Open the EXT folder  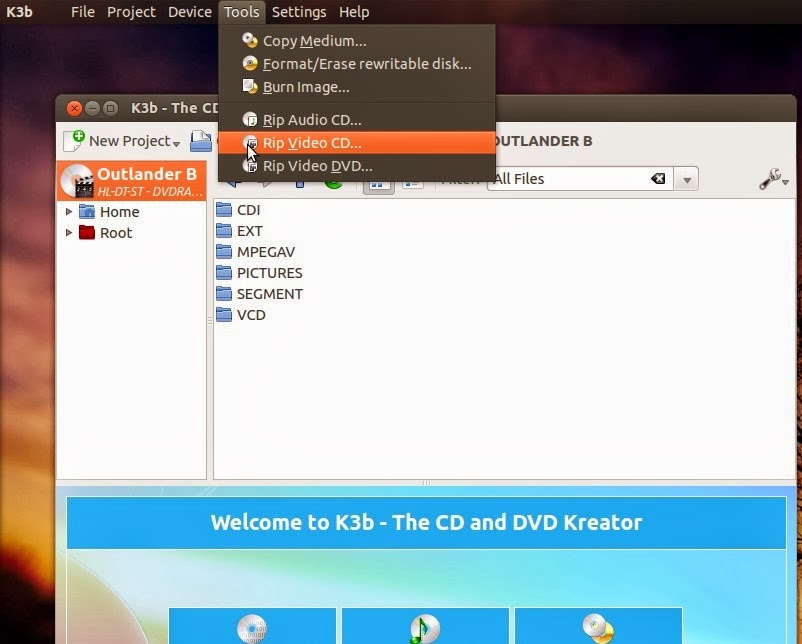pyautogui.click(x=250, y=231)
